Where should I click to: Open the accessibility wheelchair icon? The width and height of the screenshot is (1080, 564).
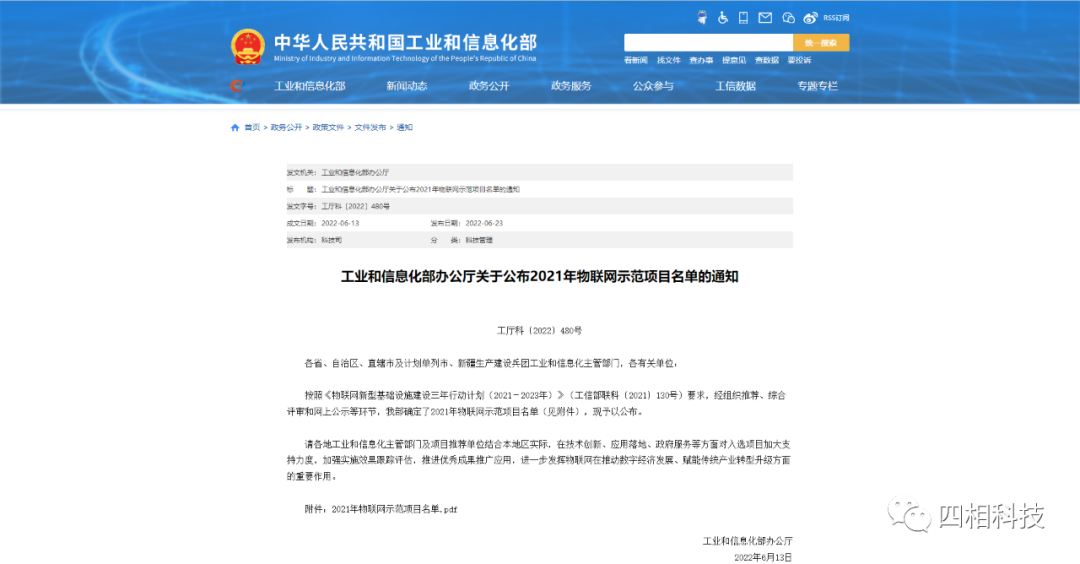click(722, 18)
